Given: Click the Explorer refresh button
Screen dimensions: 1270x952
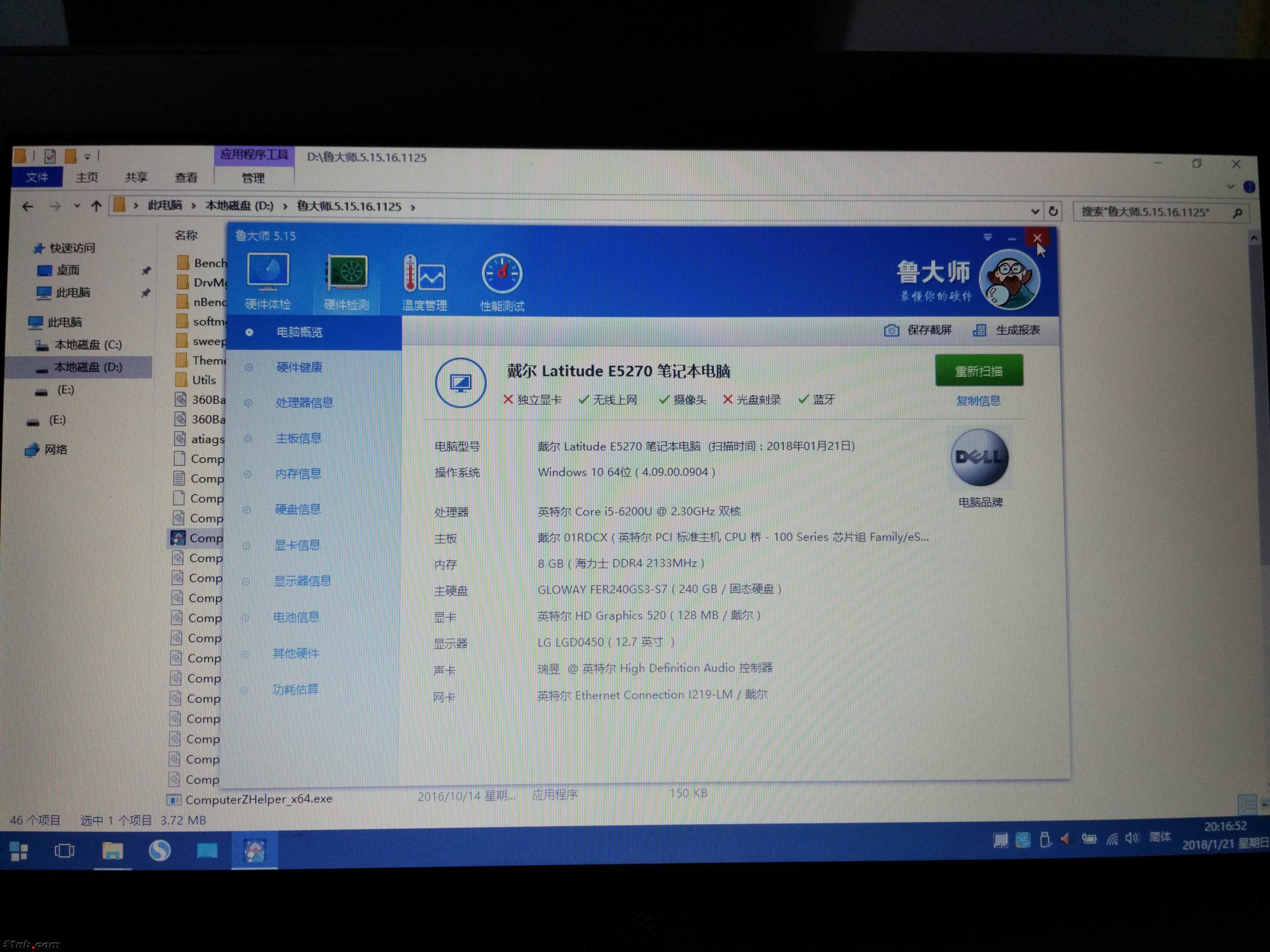Looking at the screenshot, I should (1053, 212).
